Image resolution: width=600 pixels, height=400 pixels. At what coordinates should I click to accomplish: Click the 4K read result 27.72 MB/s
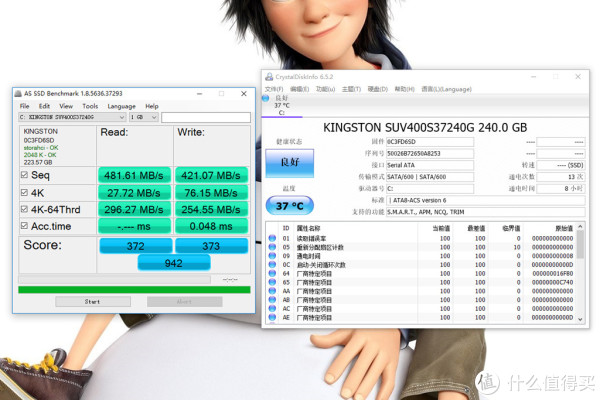click(134, 193)
